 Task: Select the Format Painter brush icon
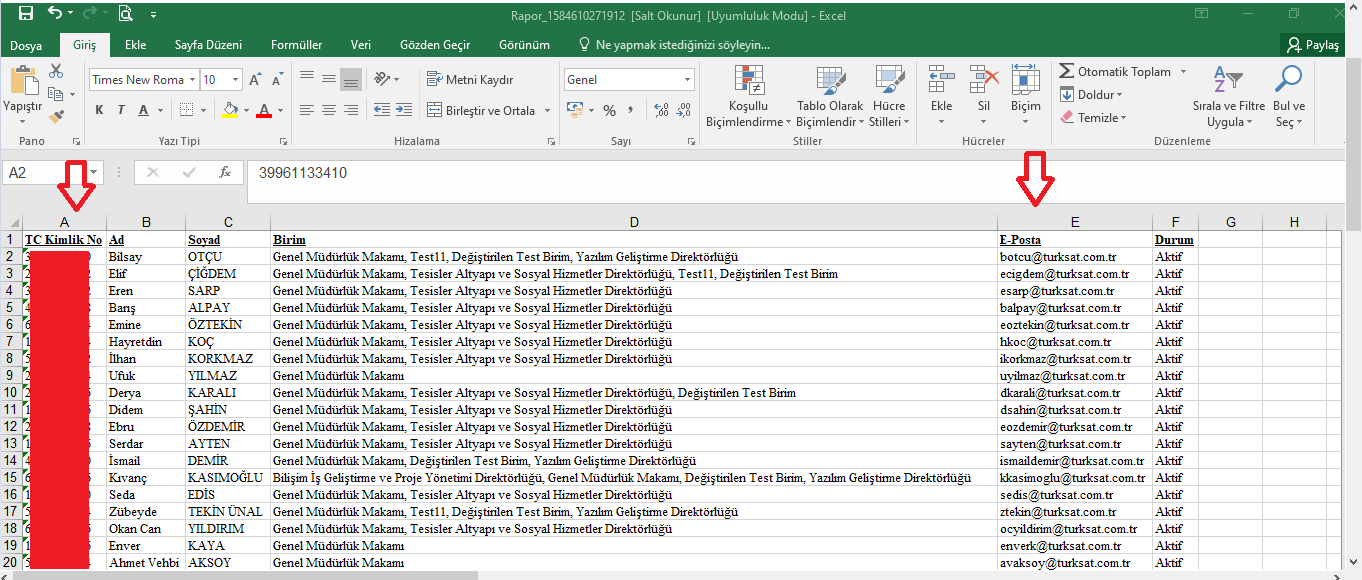[56, 117]
